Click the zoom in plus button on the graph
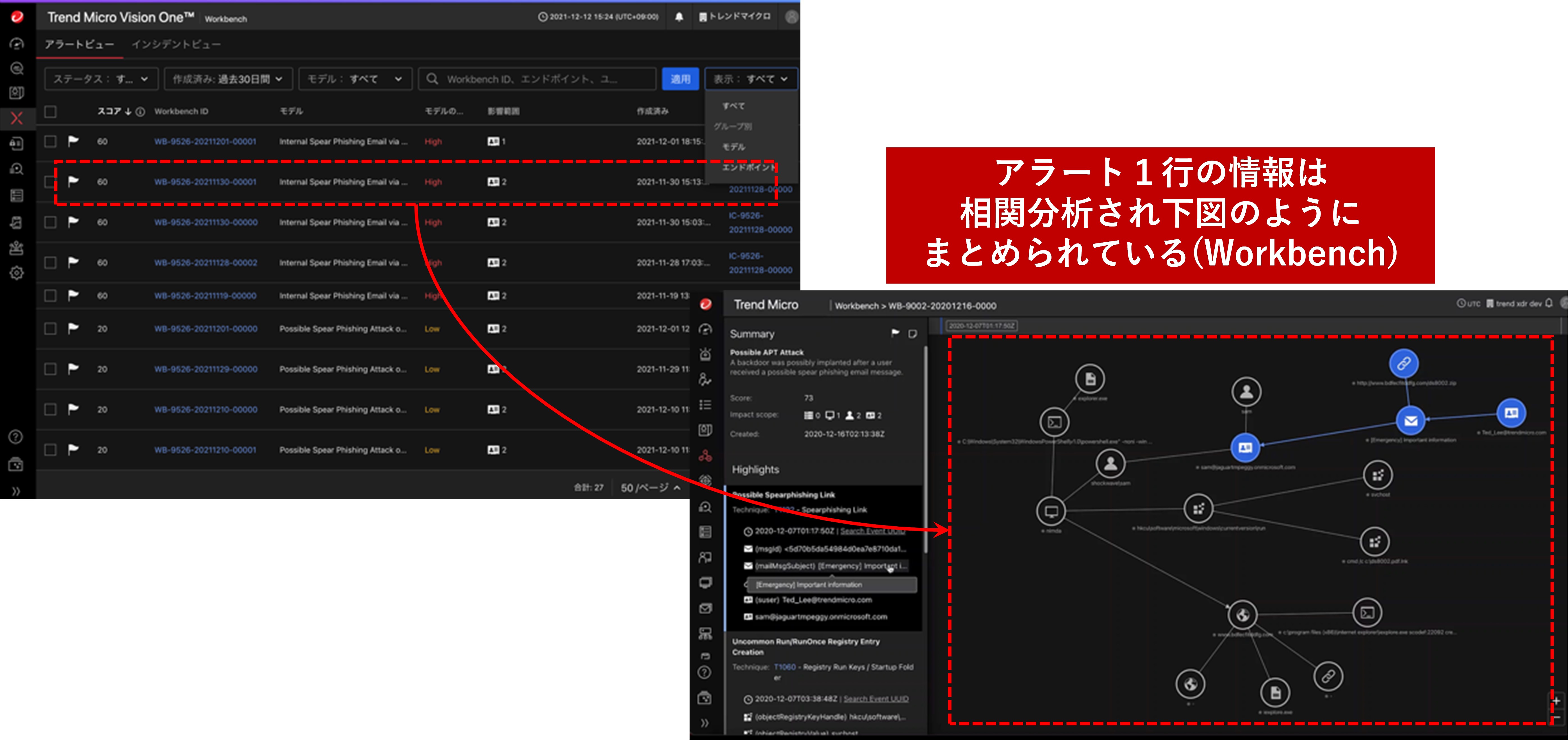 [1556, 701]
